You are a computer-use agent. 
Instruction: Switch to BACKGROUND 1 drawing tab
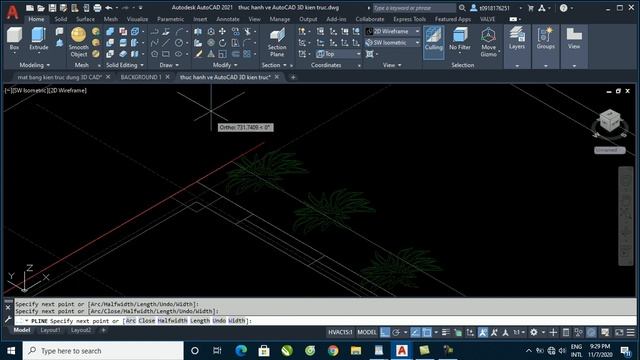141,77
